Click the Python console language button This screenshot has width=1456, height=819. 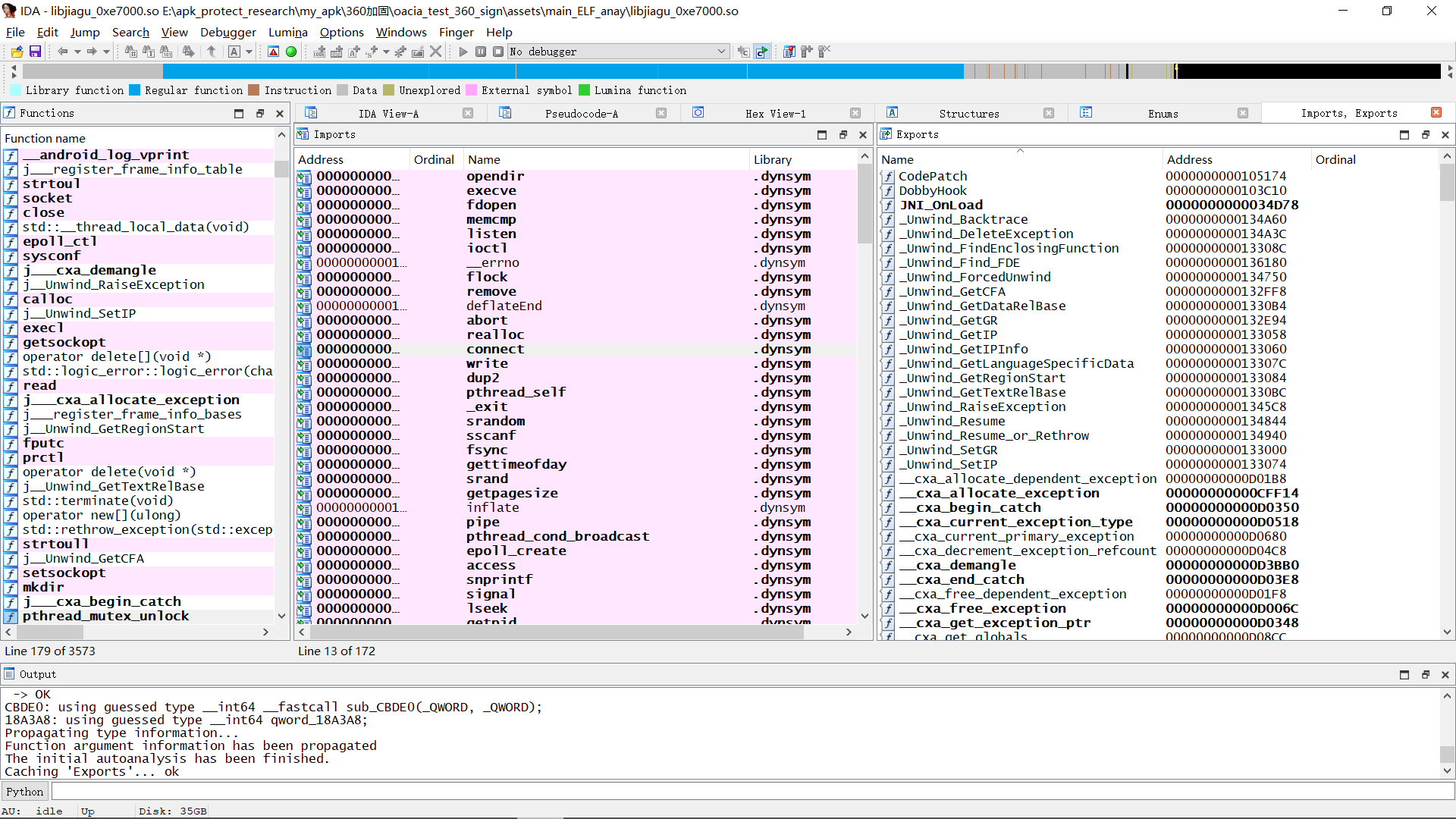click(x=25, y=792)
